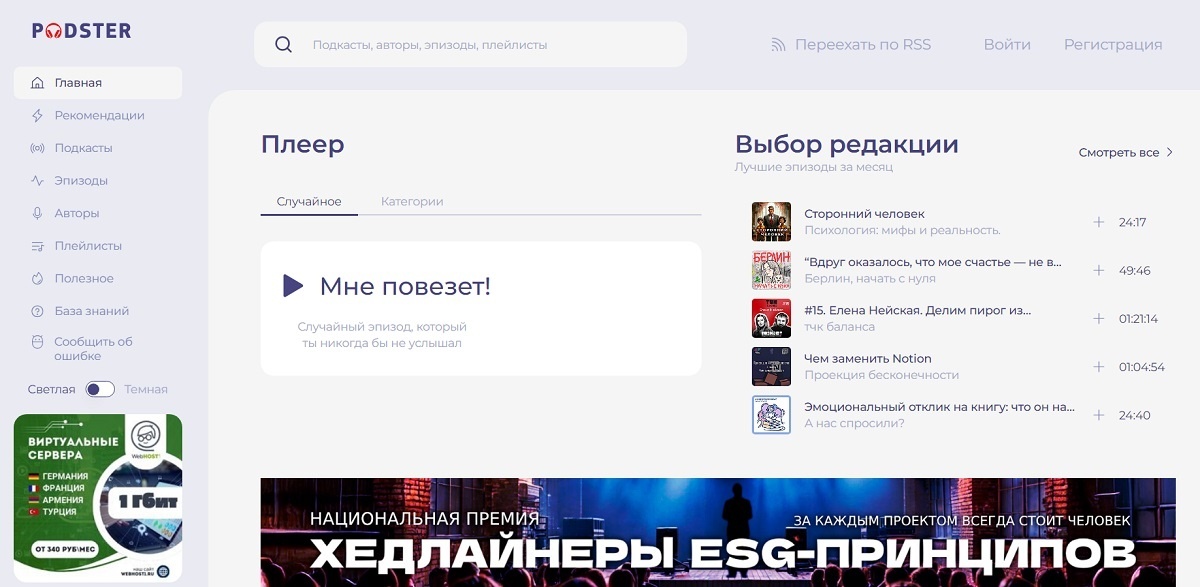Open episode #15. Елена Нейская
The width and height of the screenshot is (1200, 587).
[917, 311]
